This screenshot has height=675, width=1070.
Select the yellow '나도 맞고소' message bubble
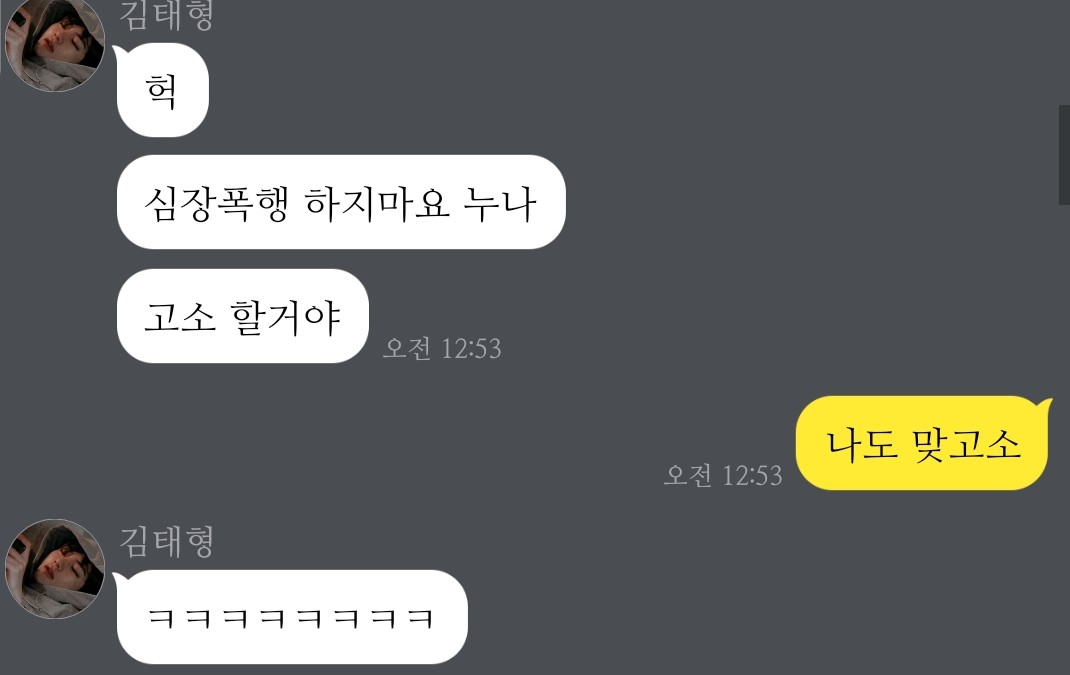[x=923, y=443]
